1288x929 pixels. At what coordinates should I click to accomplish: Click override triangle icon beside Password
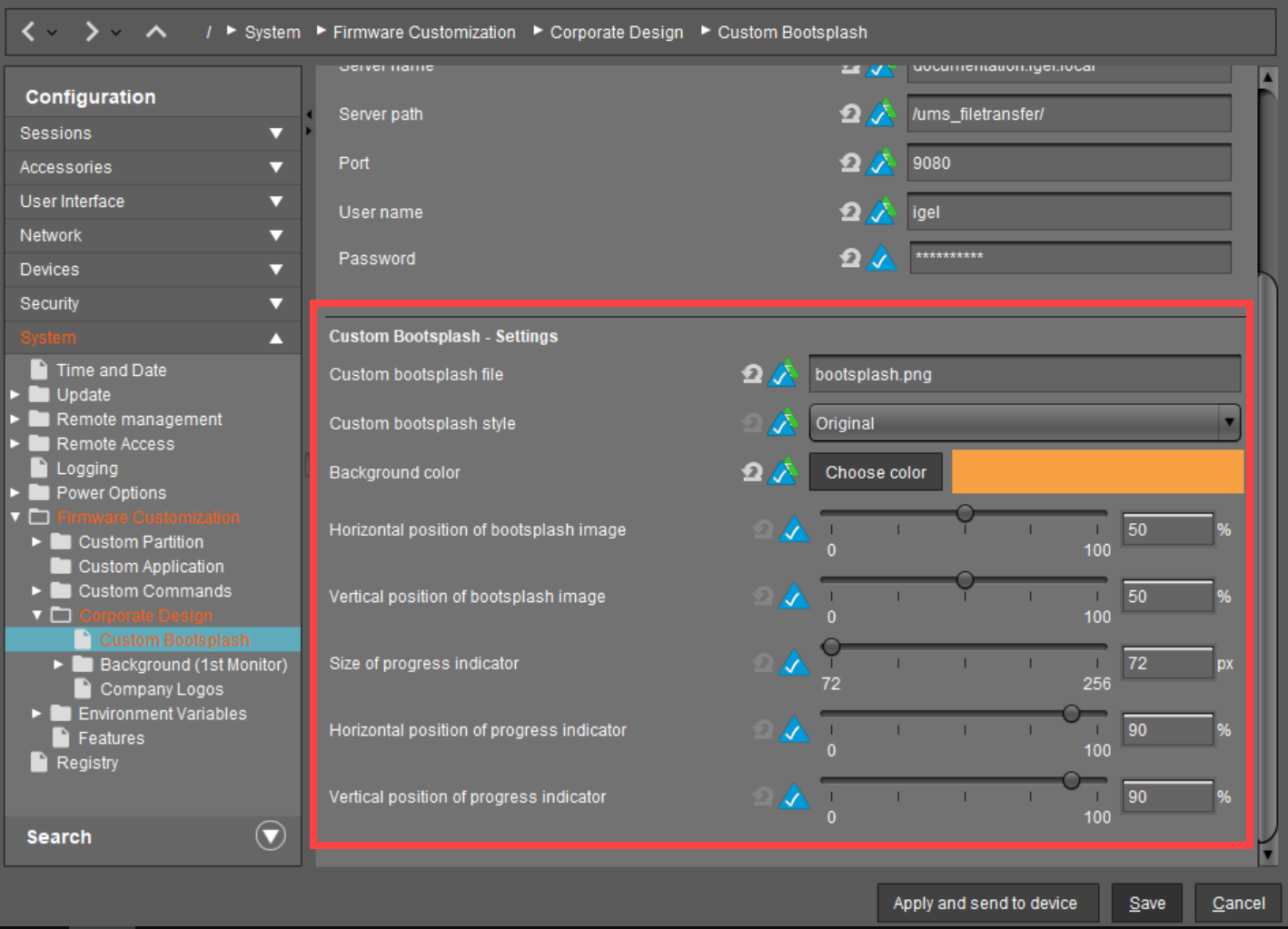pyautogui.click(x=881, y=259)
